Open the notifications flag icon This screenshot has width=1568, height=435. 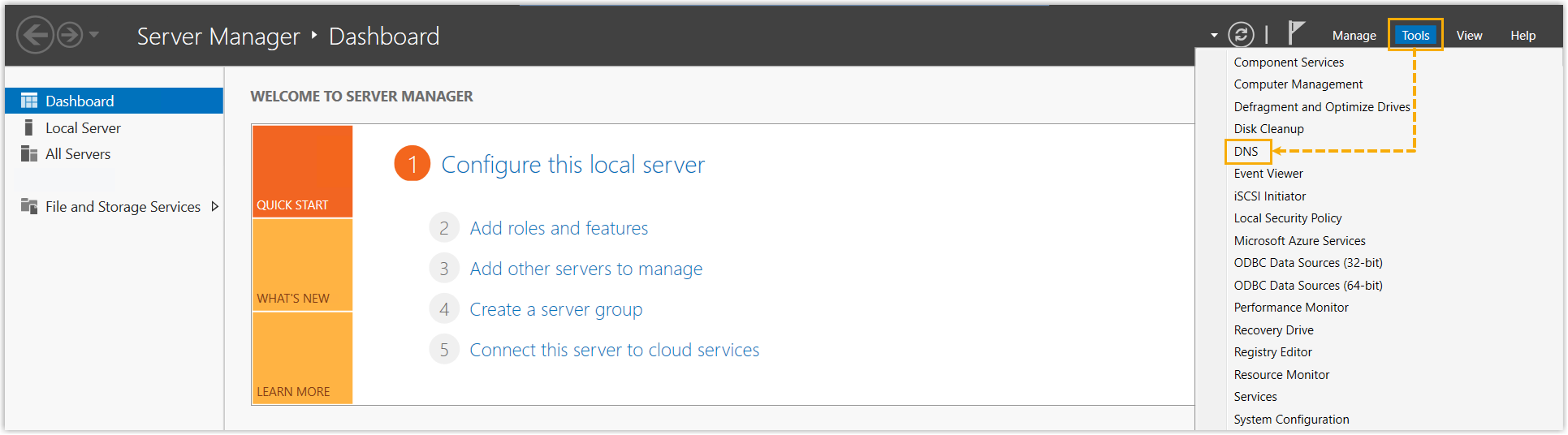click(x=1296, y=33)
